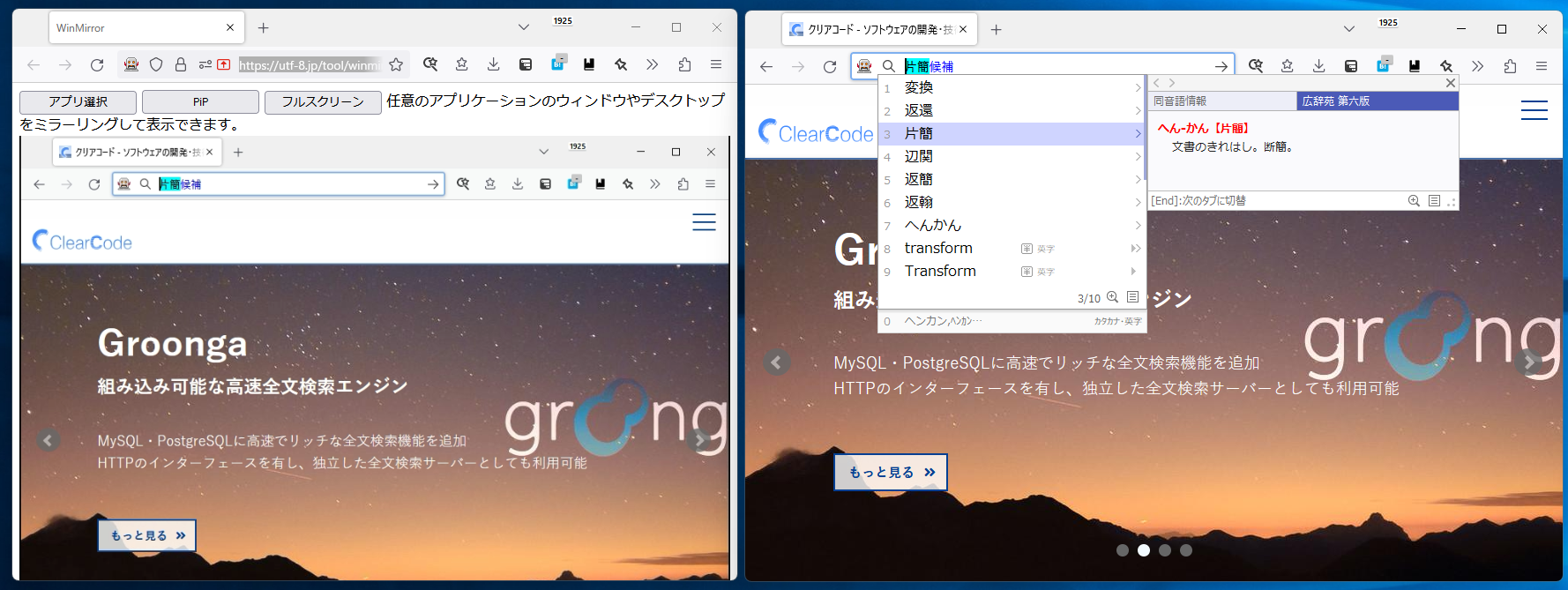
Task: Choose highlighted IME candidate 3 片簡
Action: tap(1012, 133)
